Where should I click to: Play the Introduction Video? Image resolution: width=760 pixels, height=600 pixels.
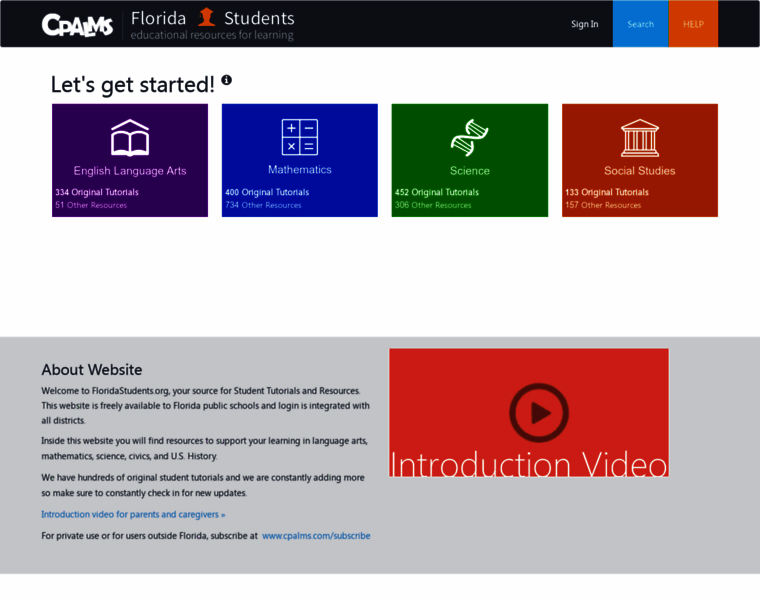pos(538,412)
